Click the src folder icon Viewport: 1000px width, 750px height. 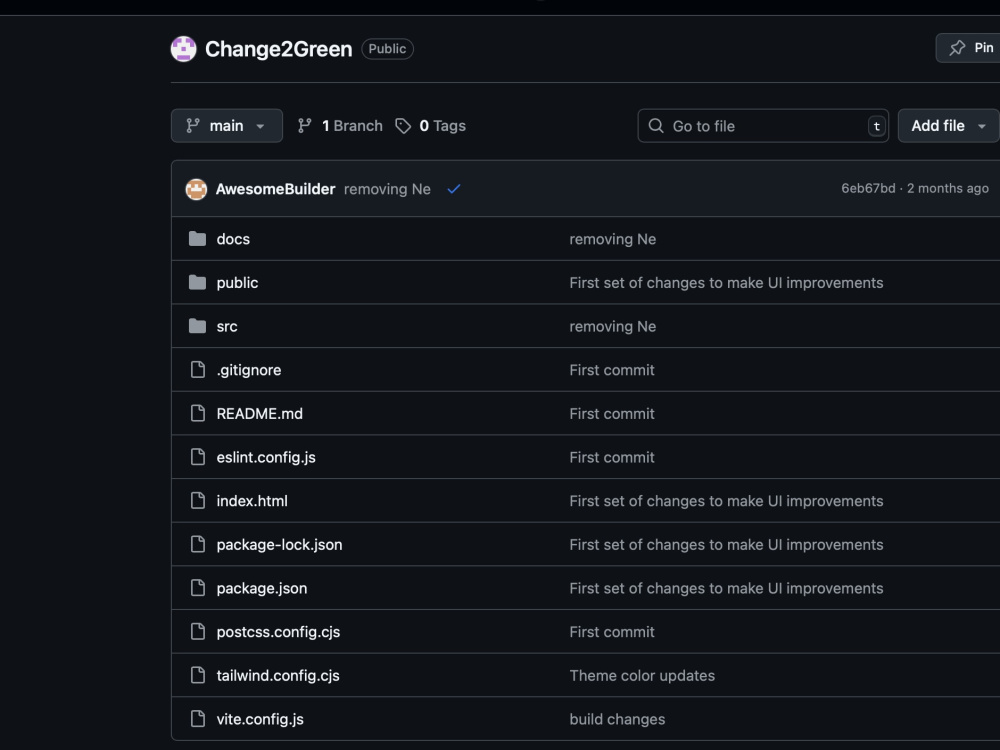coord(198,326)
